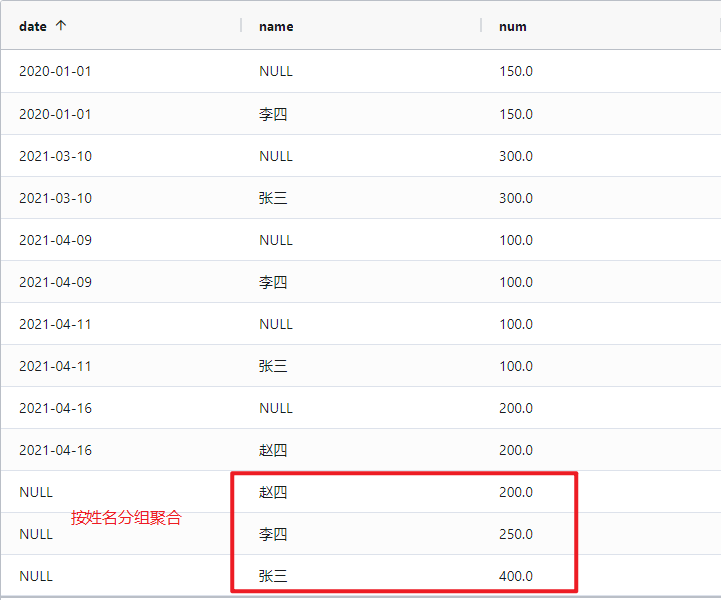Click the ascending sort arrow on date column
This screenshot has height=600, width=721.
coord(61,26)
